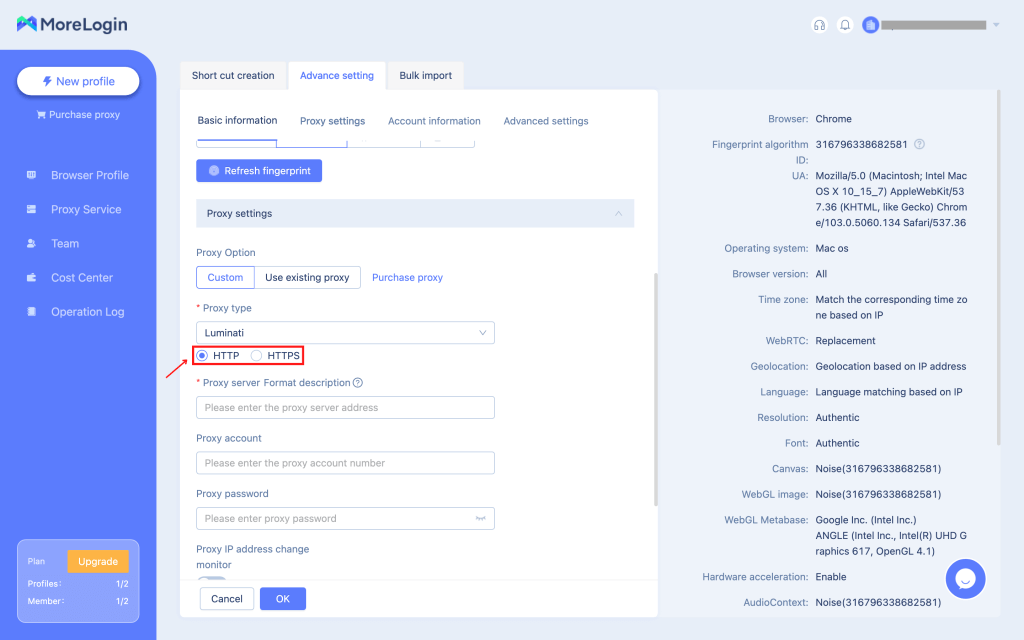Select the HTTPS radio button
This screenshot has width=1024, height=640.
257,355
